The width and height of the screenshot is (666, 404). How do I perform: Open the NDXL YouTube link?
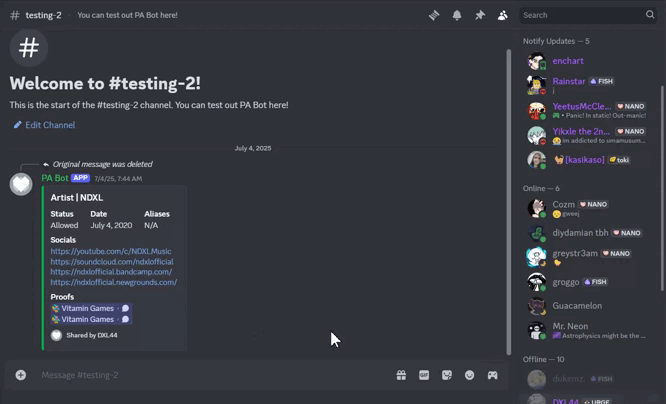click(110, 251)
